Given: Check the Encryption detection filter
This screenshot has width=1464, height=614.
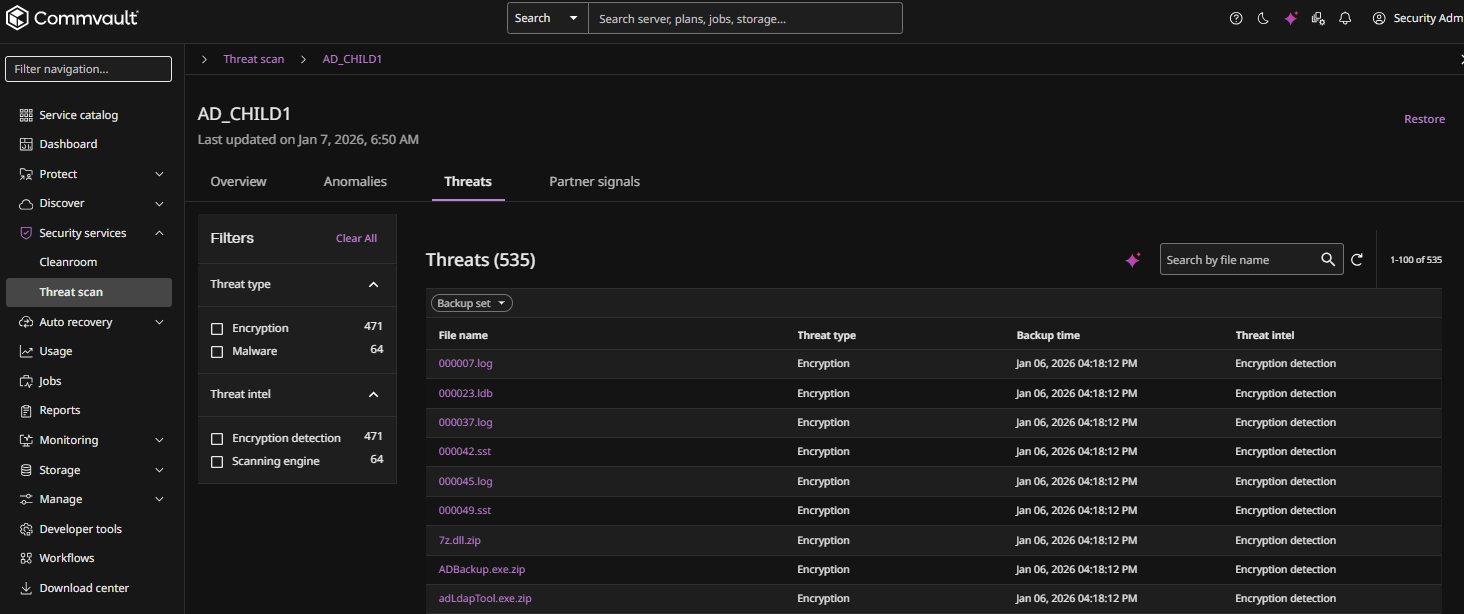Looking at the screenshot, I should coord(217,438).
